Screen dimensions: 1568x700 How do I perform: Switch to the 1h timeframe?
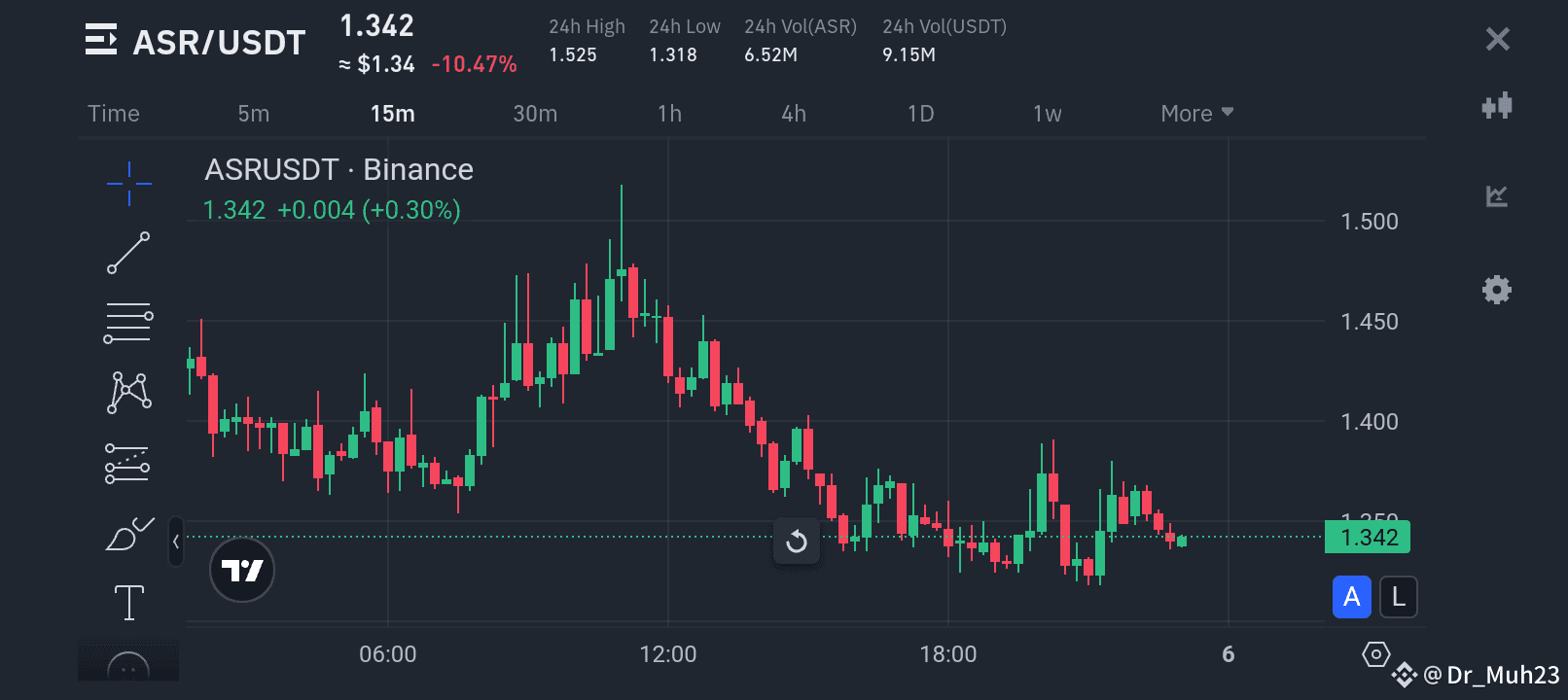(x=668, y=113)
